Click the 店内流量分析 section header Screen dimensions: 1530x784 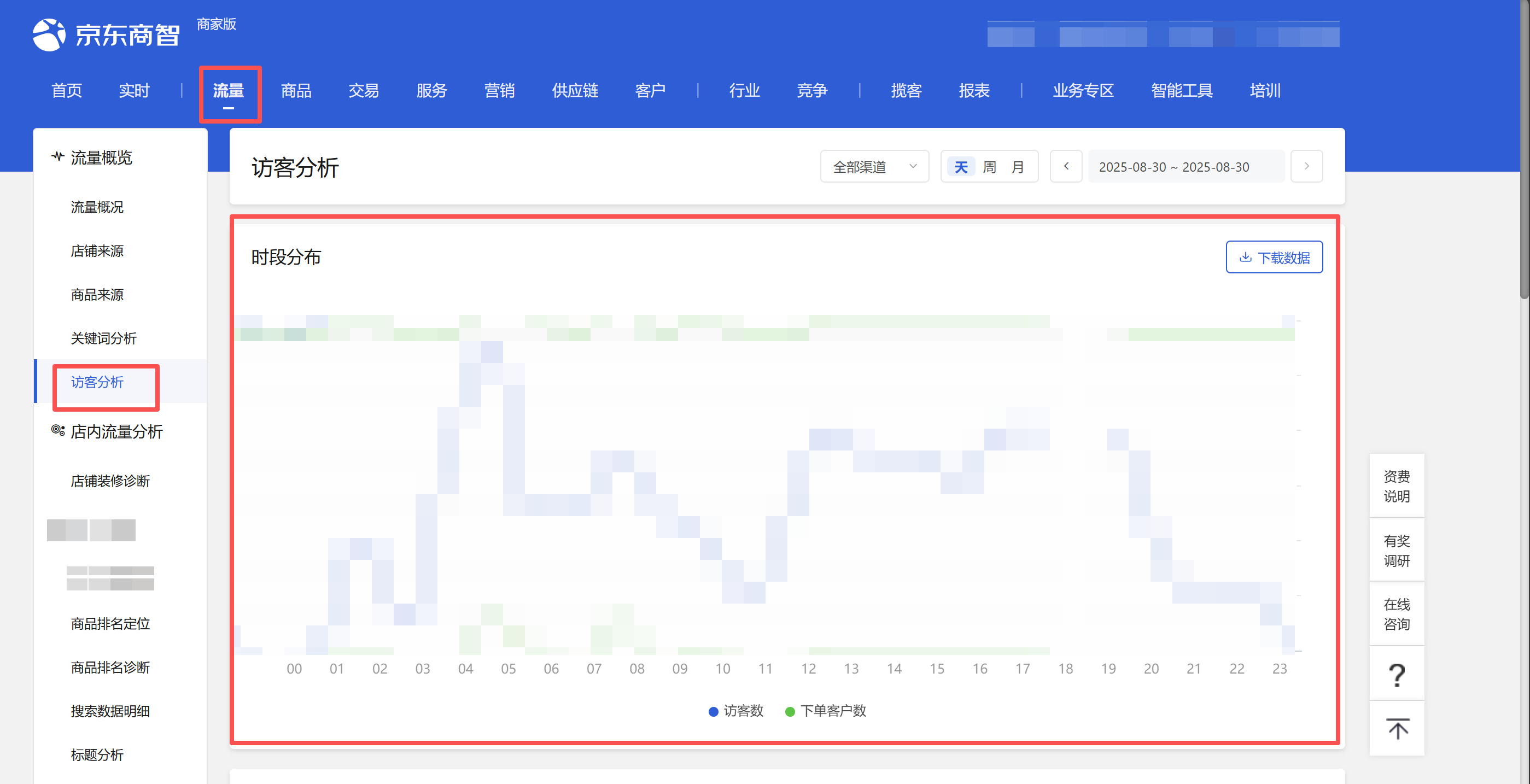point(116,431)
